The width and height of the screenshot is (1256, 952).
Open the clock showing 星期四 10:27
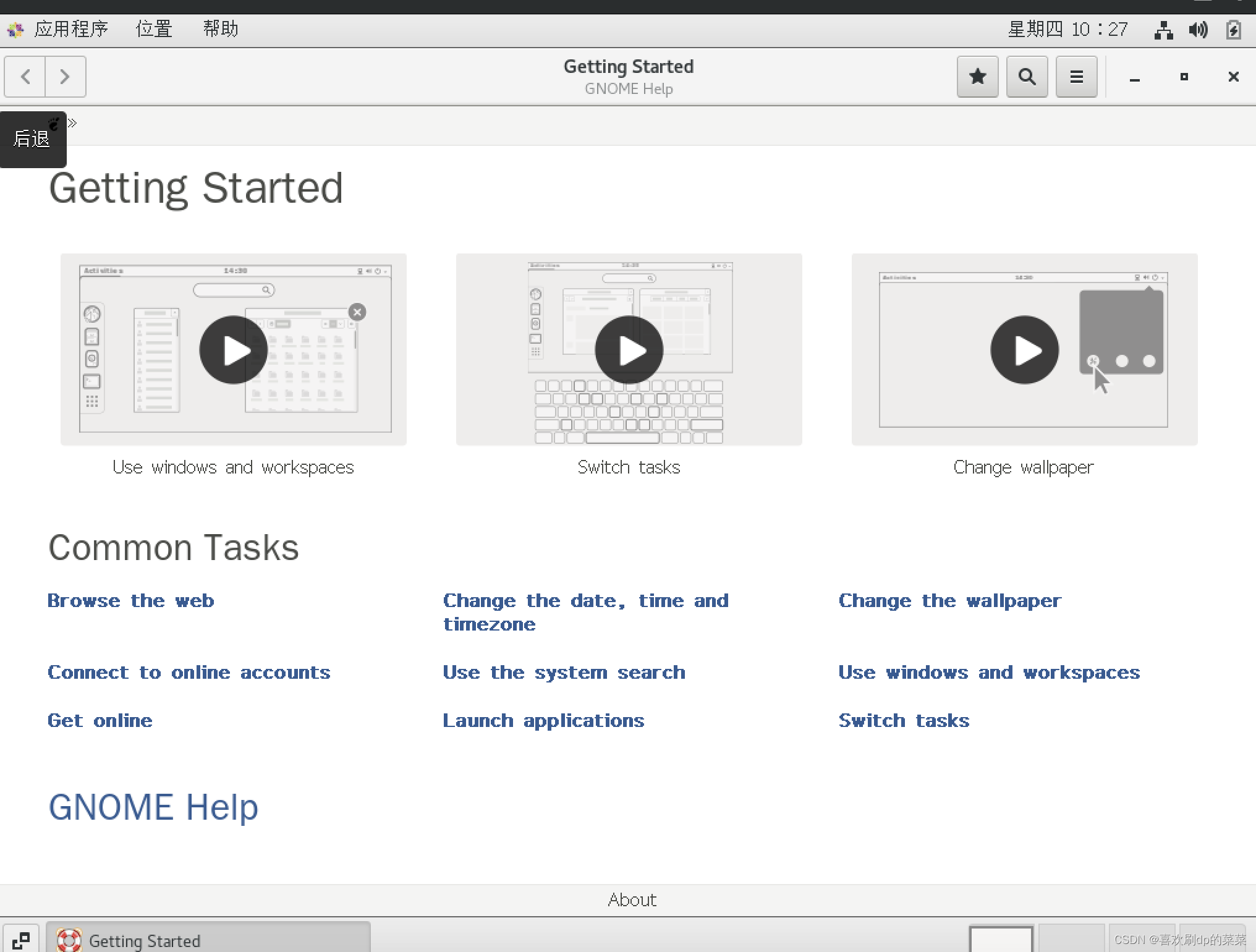1067,29
